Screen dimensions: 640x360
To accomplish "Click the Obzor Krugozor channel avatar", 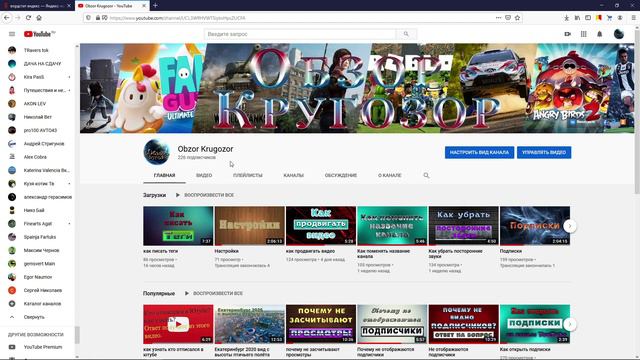I will point(156,152).
